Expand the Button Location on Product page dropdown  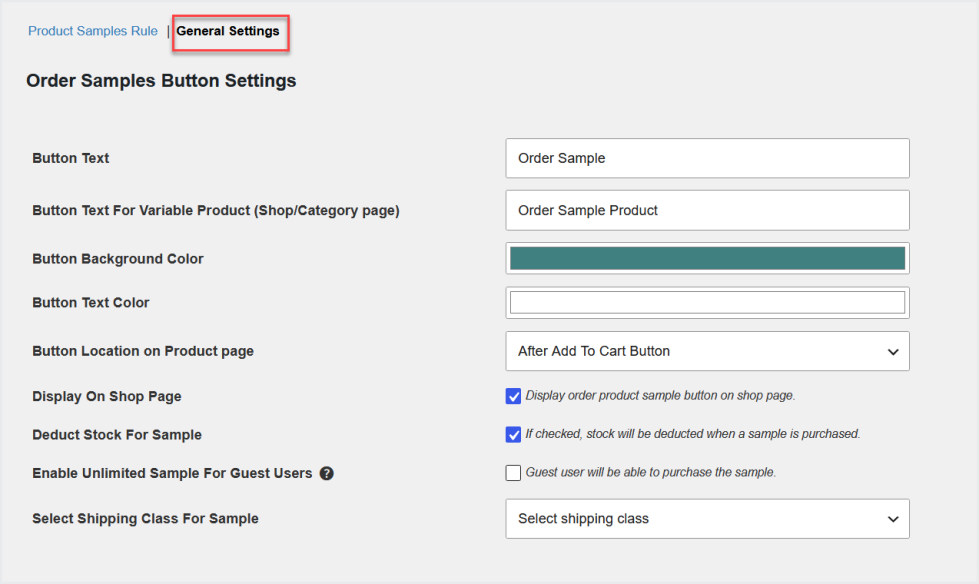tap(707, 351)
